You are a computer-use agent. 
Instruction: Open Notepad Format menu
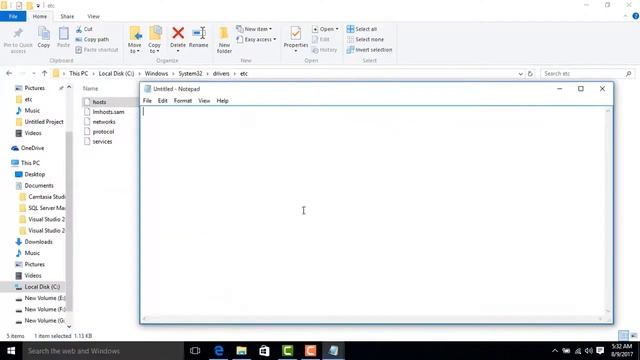tap(182, 101)
